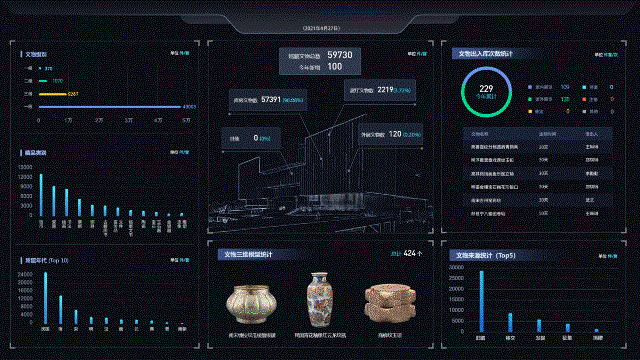
Task: Open the 59730 total collection box
Action: coord(320,61)
